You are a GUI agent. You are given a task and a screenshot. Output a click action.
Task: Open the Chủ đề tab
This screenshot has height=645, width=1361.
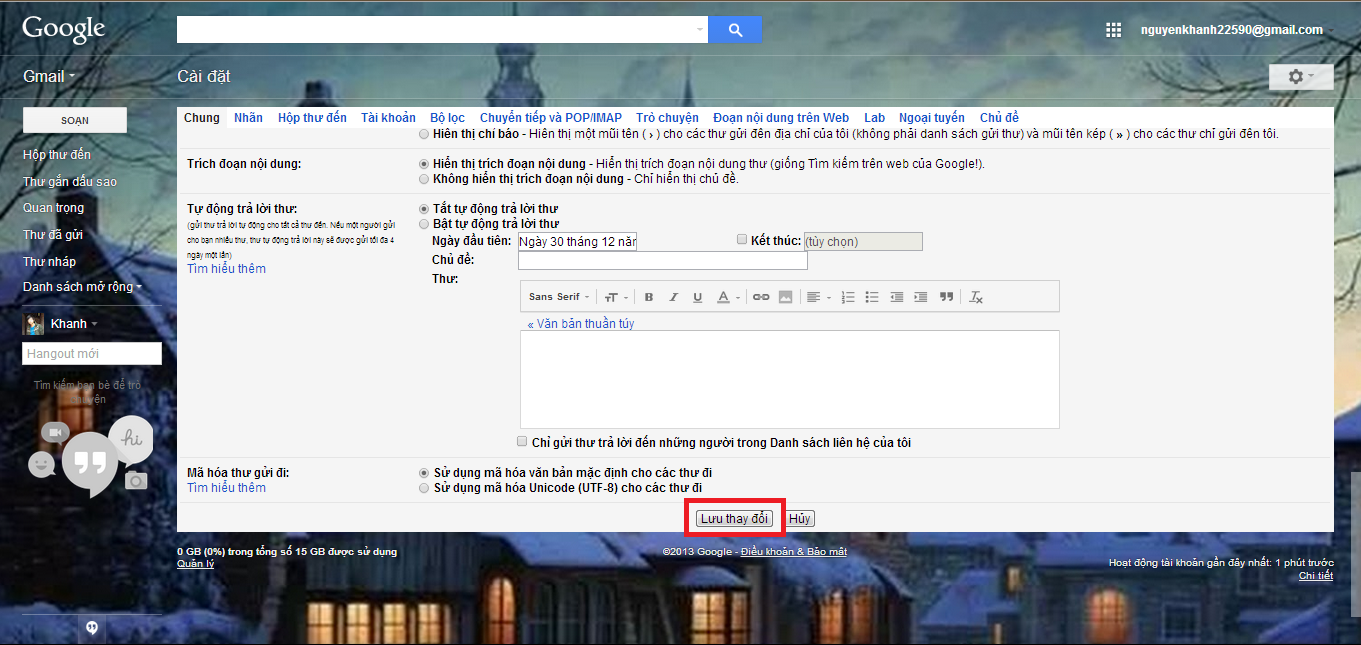coord(999,118)
